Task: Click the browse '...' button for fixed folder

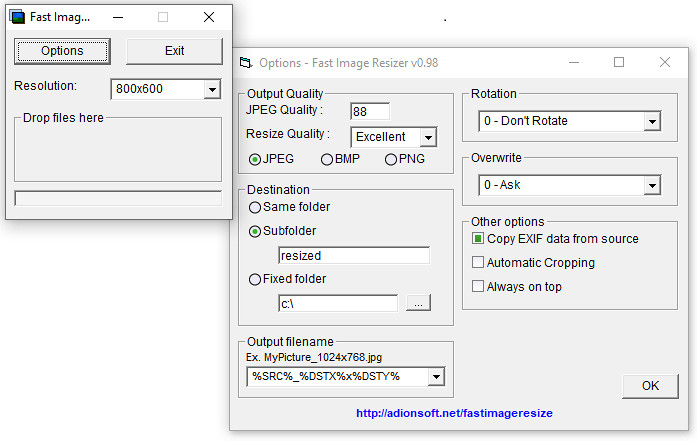Action: click(418, 303)
